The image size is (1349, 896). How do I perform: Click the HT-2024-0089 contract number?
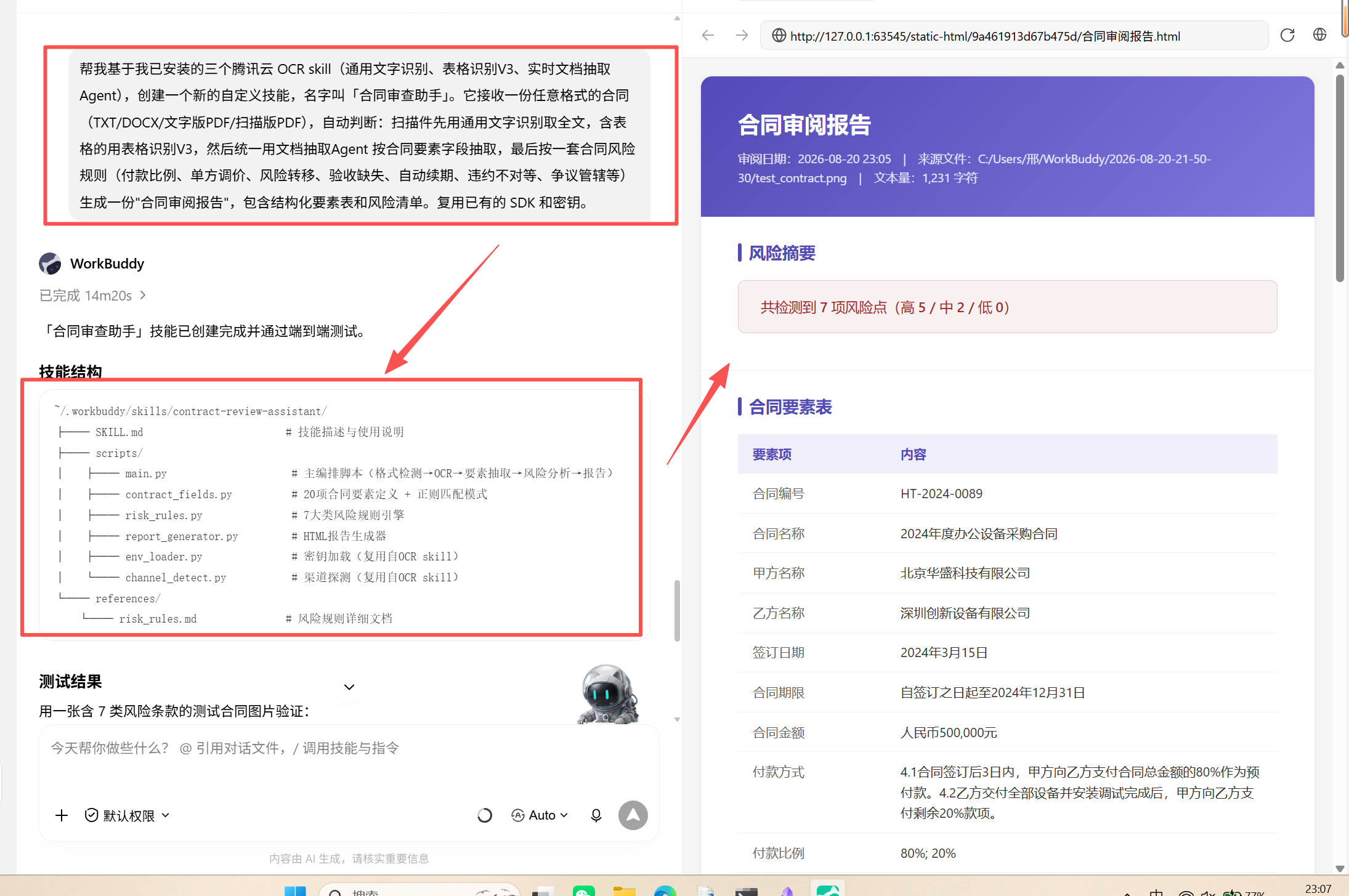tap(941, 494)
